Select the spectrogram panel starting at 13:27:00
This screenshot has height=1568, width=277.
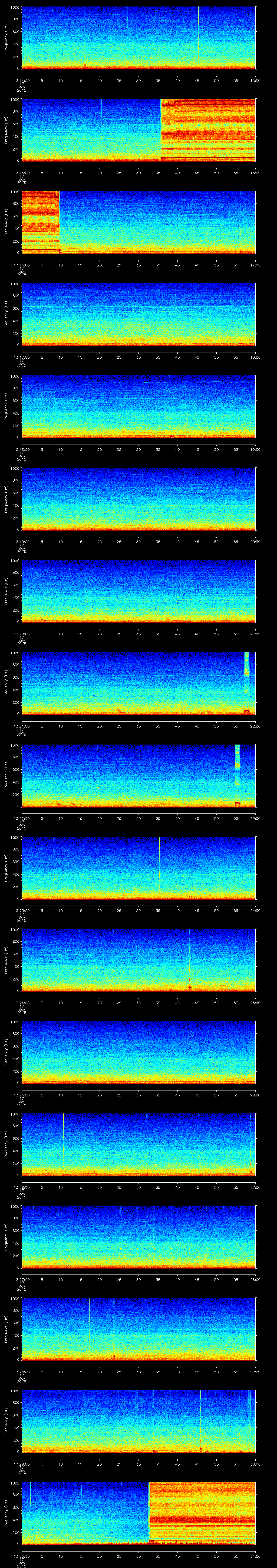[138, 1237]
